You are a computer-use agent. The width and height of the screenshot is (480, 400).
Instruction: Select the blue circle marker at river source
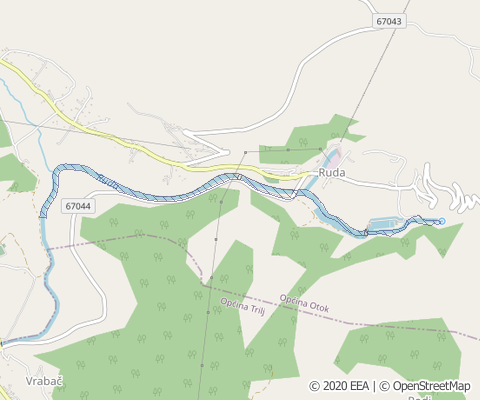(x=442, y=221)
